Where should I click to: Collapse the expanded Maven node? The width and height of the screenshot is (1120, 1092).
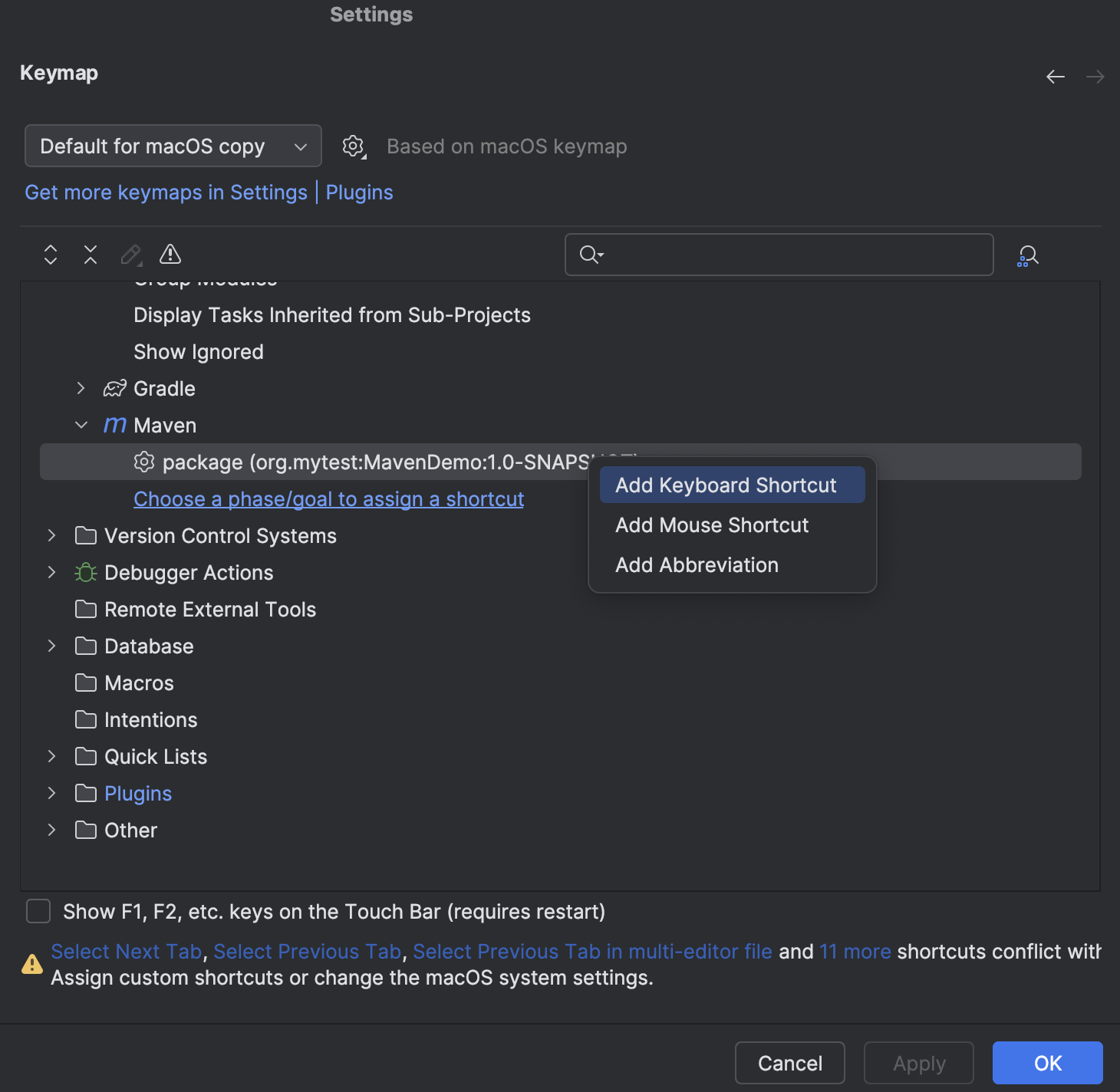pos(81,425)
